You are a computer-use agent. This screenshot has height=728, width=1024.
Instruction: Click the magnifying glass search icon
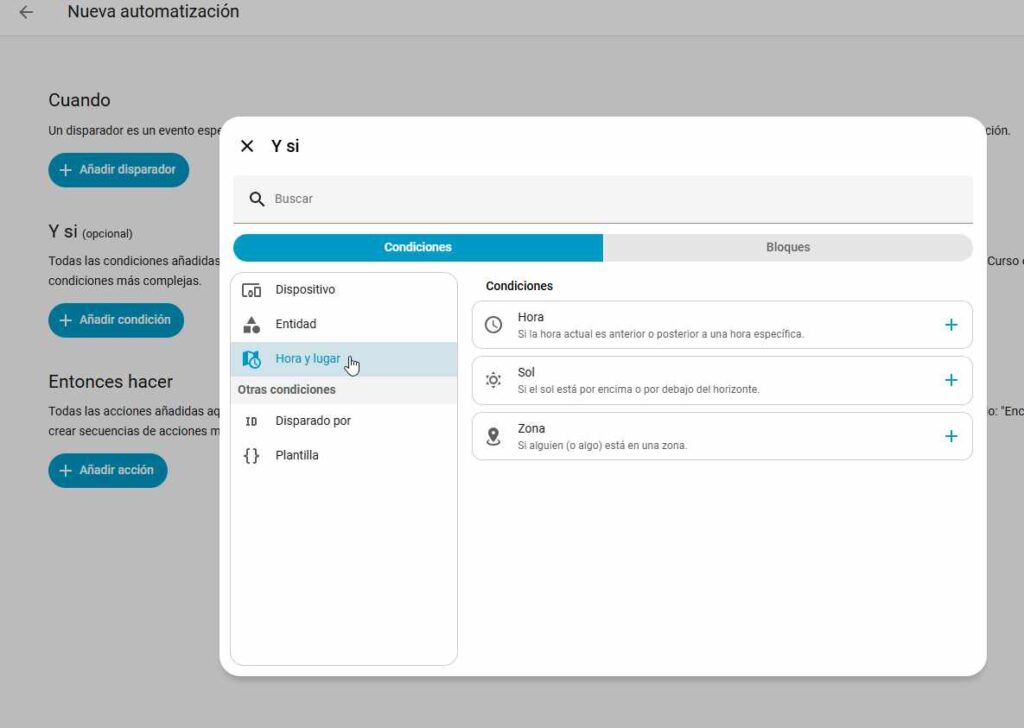coord(257,199)
